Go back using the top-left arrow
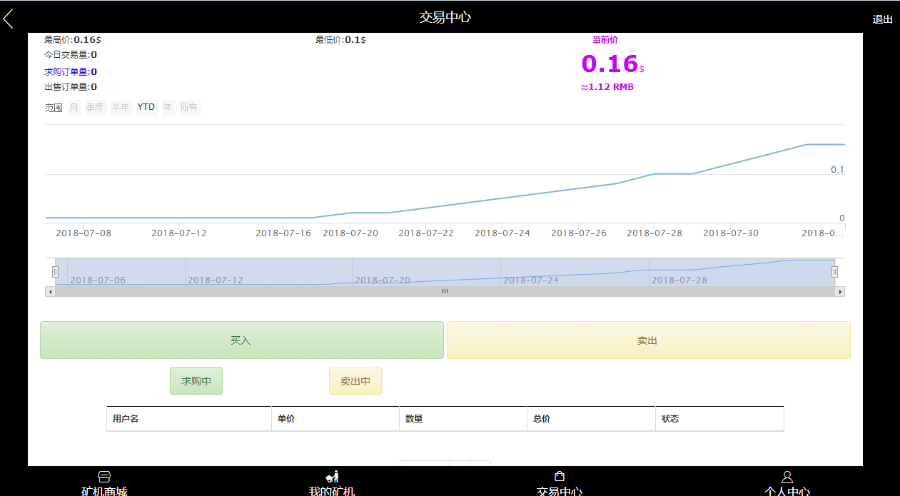The width and height of the screenshot is (900, 496). 8,18
